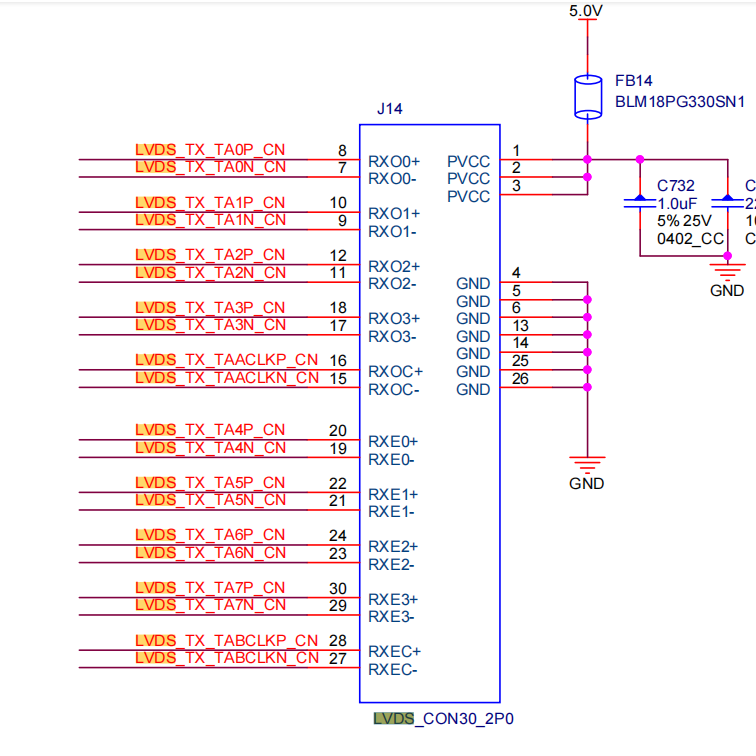Select the FB14 ferrite bead symbol
The image size is (756, 756).
coord(588,97)
